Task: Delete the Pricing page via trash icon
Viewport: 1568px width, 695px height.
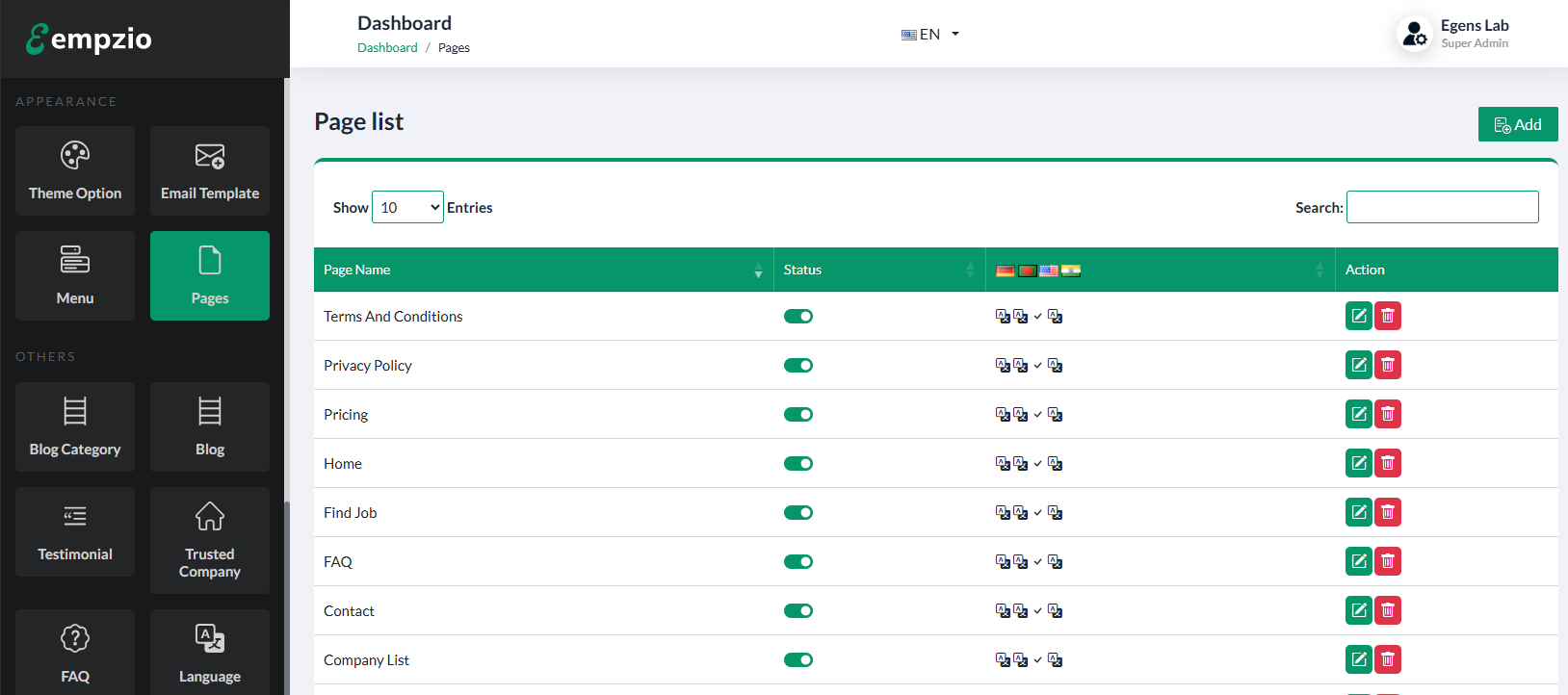Action: click(1388, 414)
